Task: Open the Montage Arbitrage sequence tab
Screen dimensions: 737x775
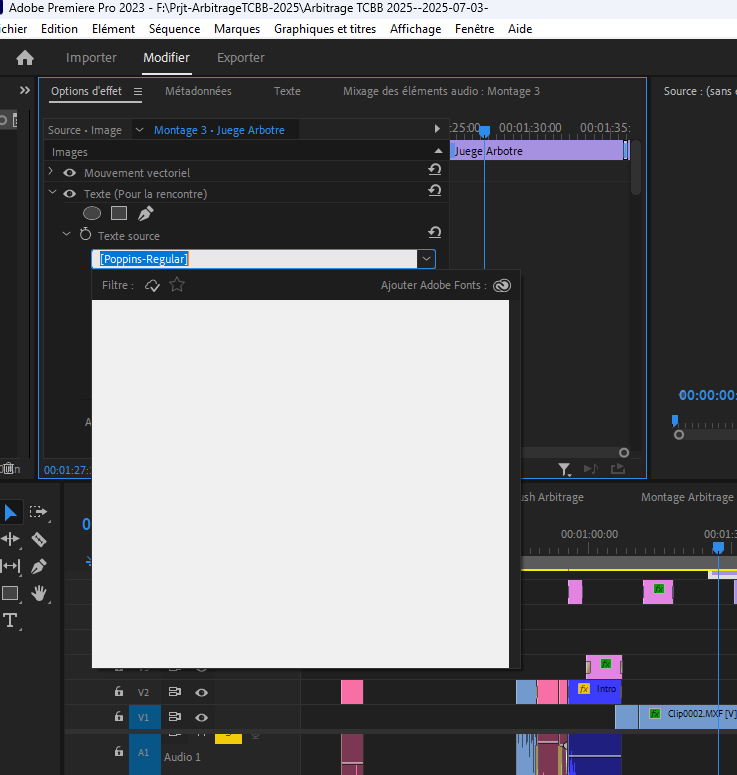Action: [x=687, y=497]
